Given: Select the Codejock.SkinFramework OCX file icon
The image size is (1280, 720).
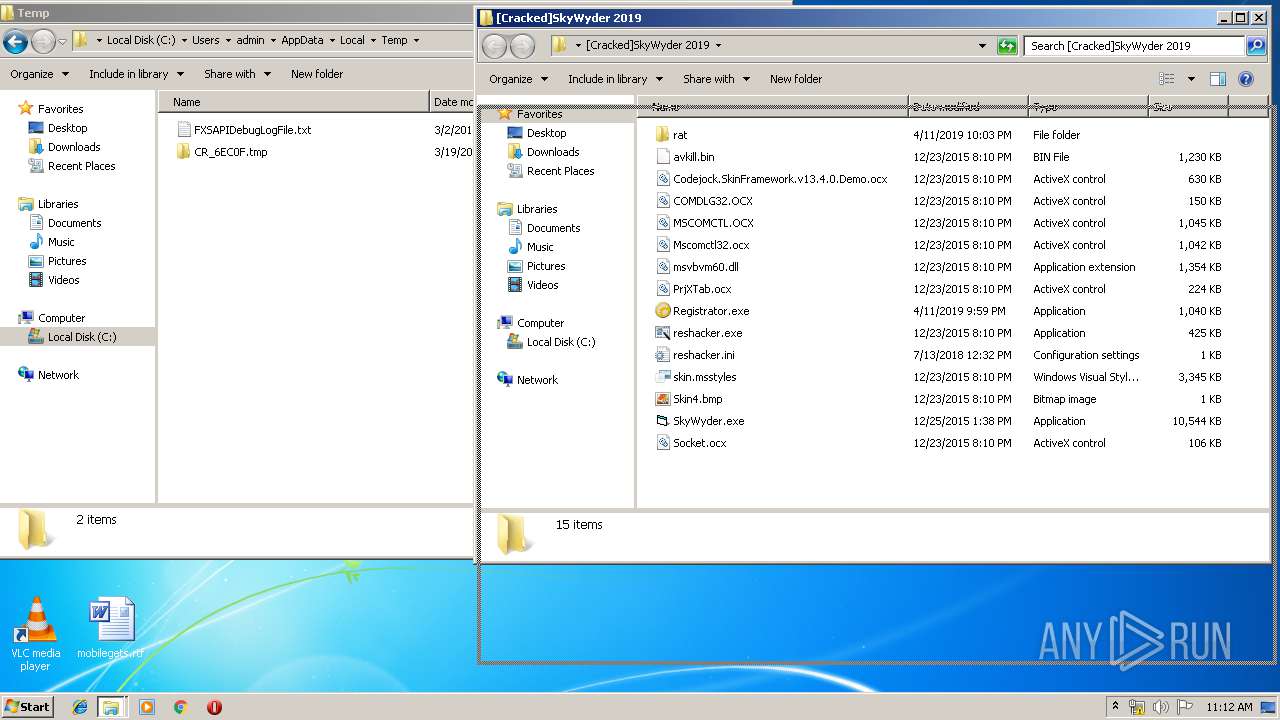Looking at the screenshot, I should 662,179.
